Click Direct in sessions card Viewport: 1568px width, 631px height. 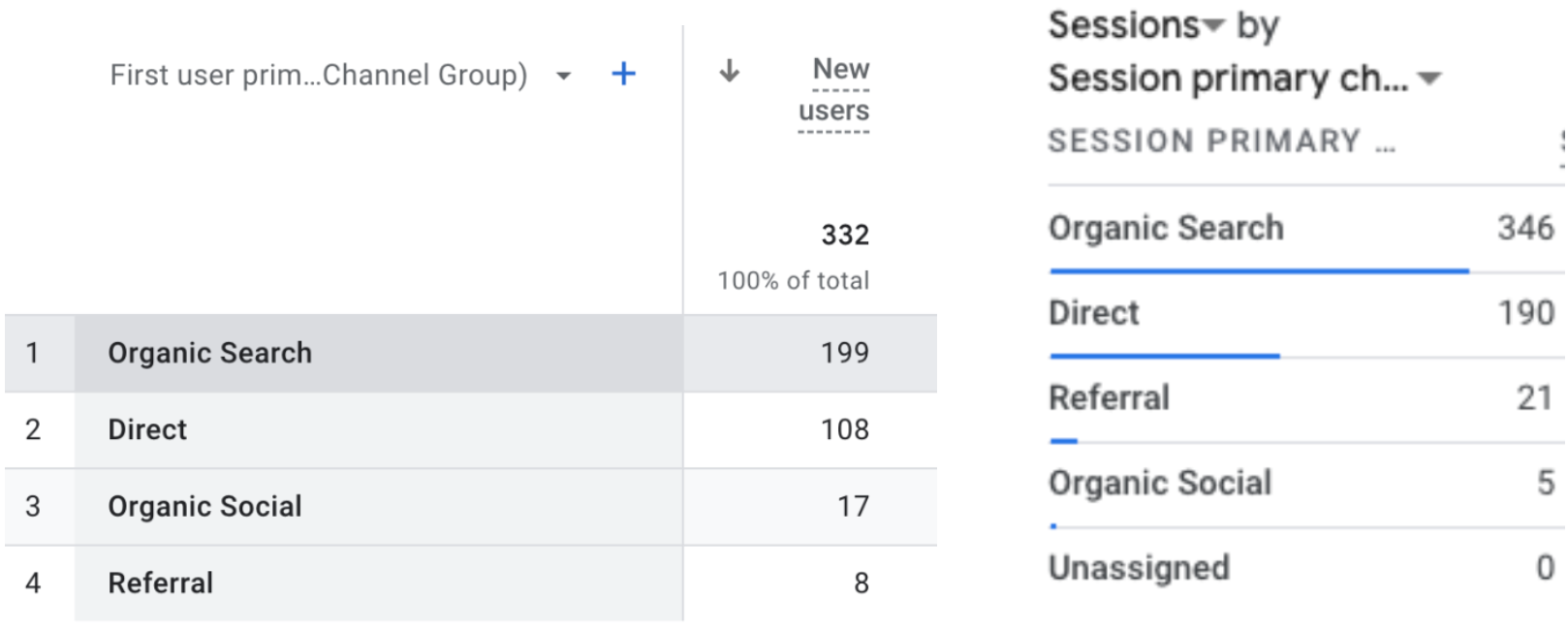pyautogui.click(x=1093, y=313)
